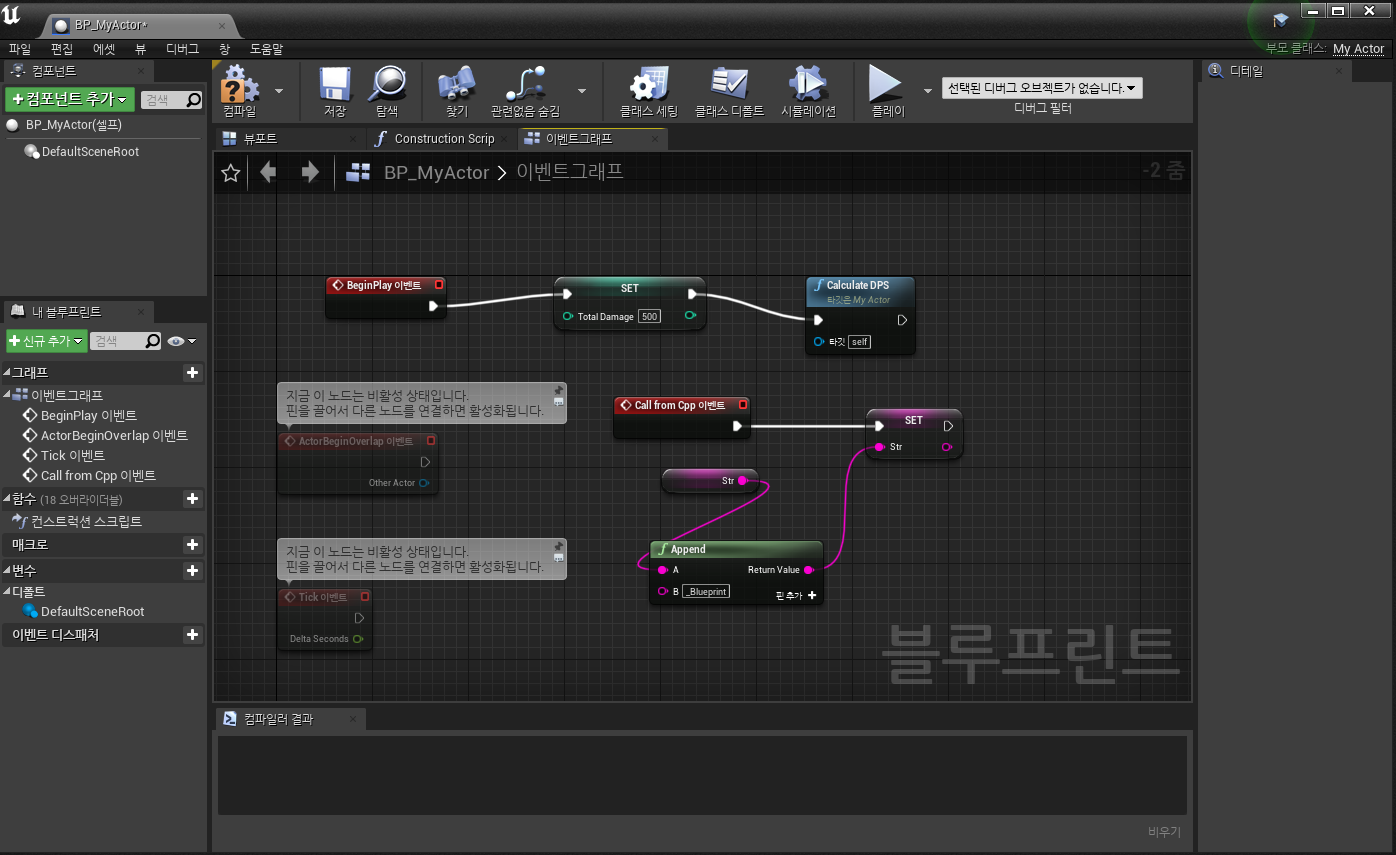
Task: Go forward with graph right arrow
Action: coord(310,173)
